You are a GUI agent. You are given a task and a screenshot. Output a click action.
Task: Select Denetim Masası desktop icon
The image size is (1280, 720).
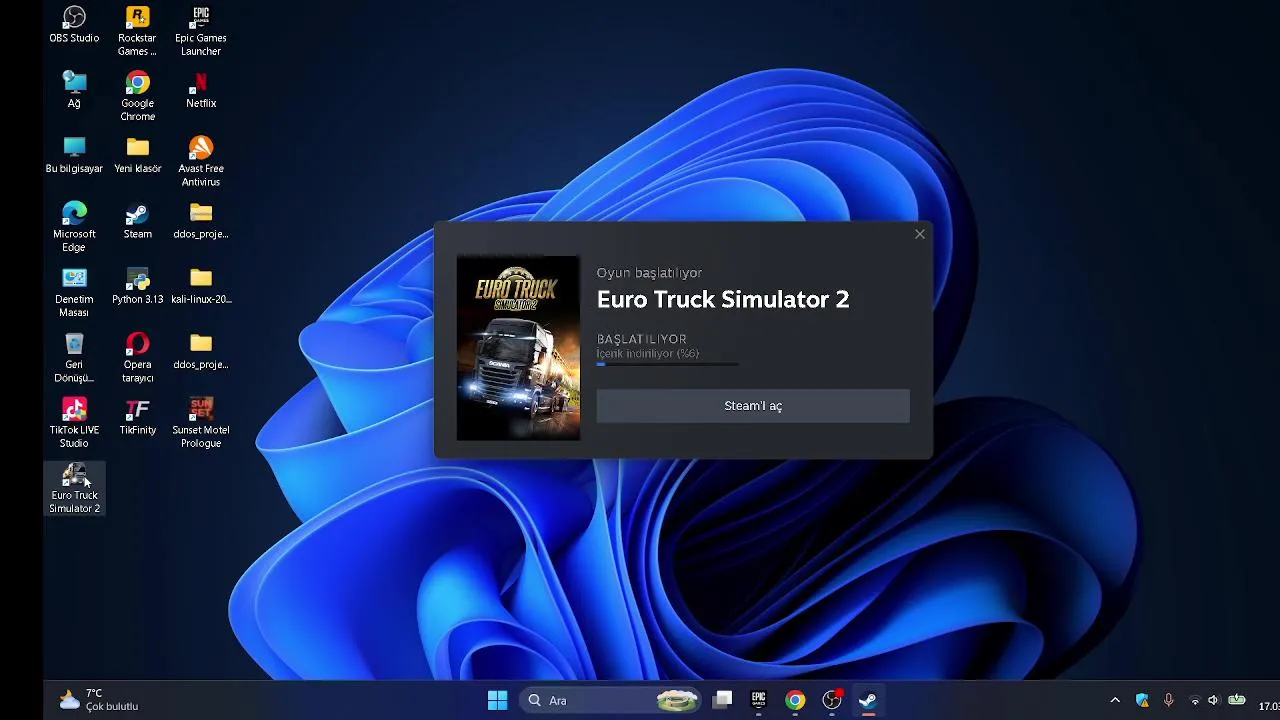pyautogui.click(x=74, y=293)
